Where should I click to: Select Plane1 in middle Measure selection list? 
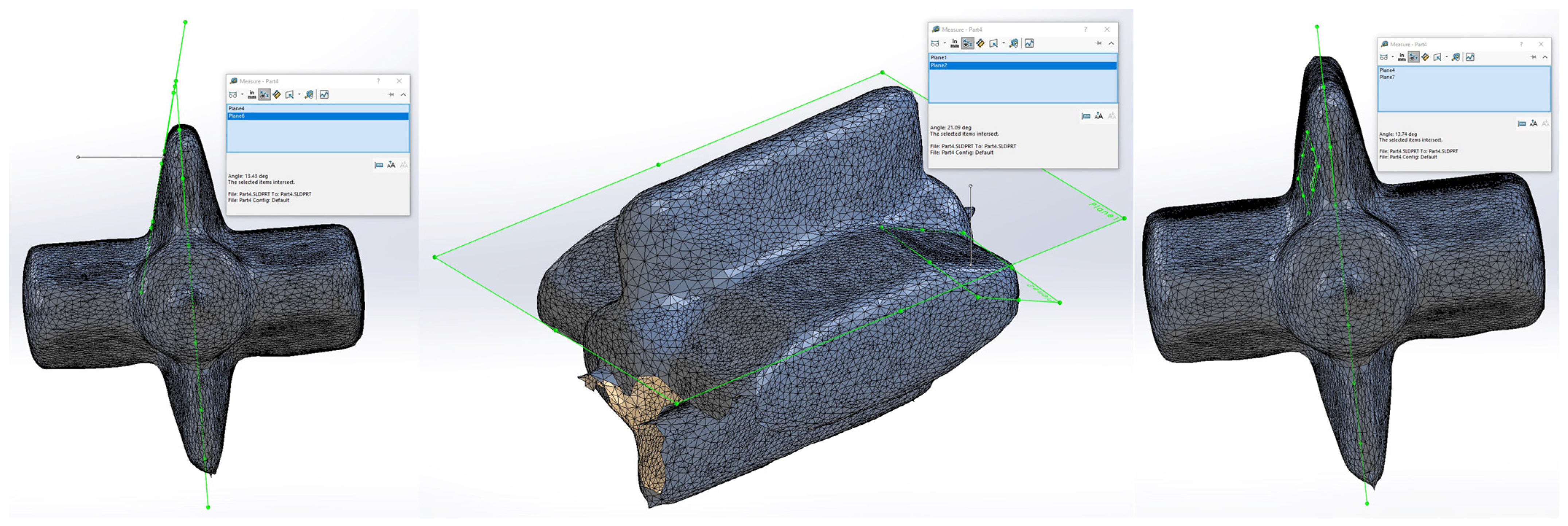[x=939, y=58]
